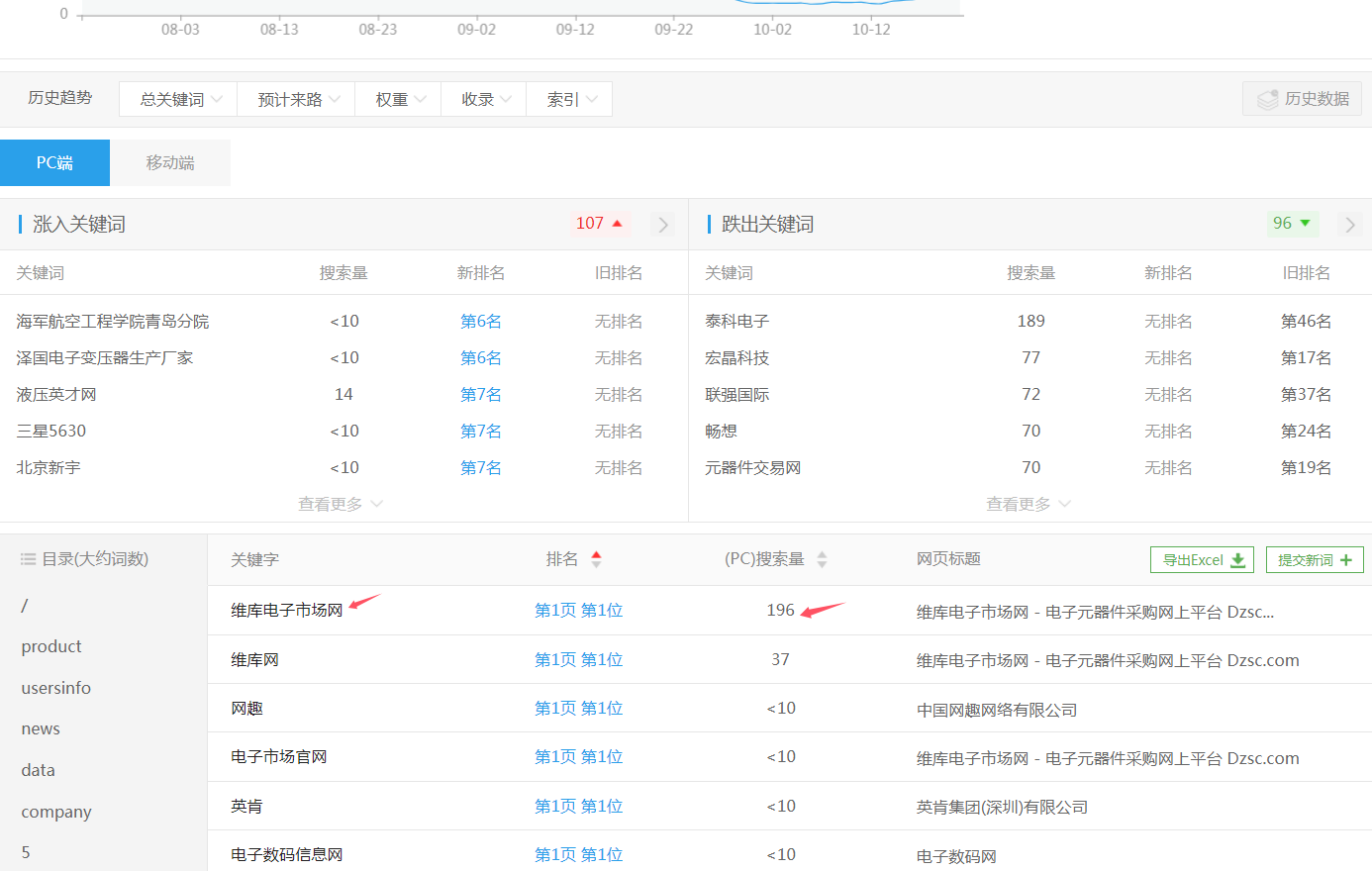
Task: Click old rank 第46名 for 泰科电子
Action: [1307, 322]
